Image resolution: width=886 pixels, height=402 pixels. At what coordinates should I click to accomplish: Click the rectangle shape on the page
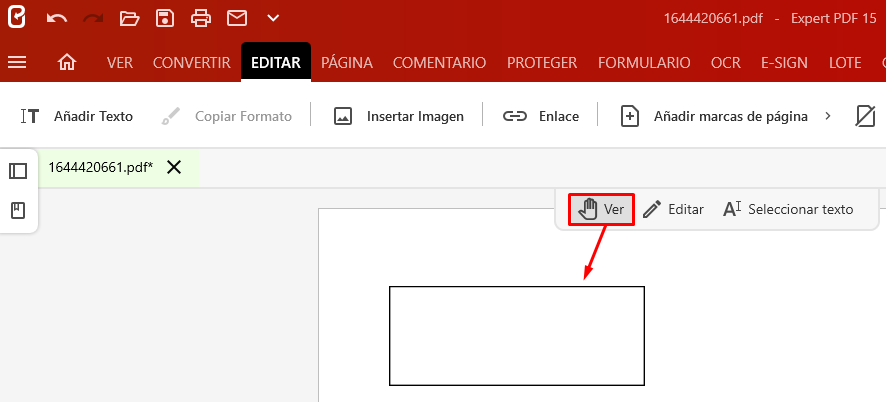coord(516,336)
